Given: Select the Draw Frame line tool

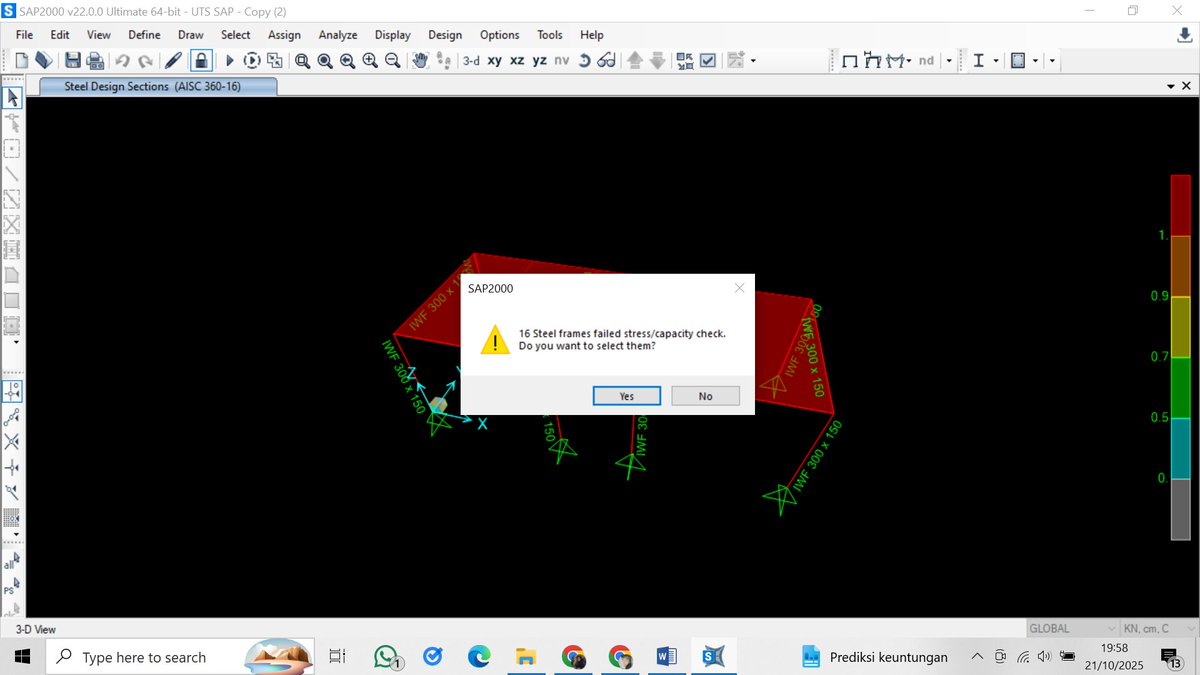Looking at the screenshot, I should 12,174.
